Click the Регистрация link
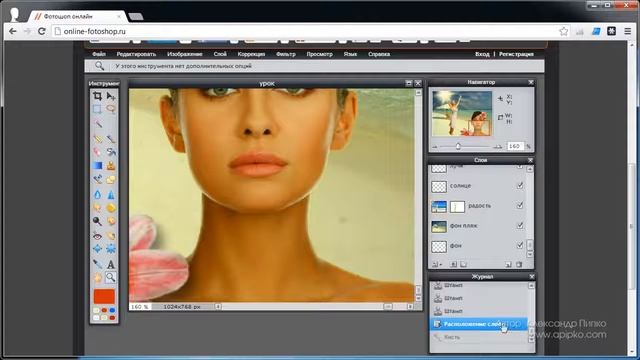 click(516, 54)
